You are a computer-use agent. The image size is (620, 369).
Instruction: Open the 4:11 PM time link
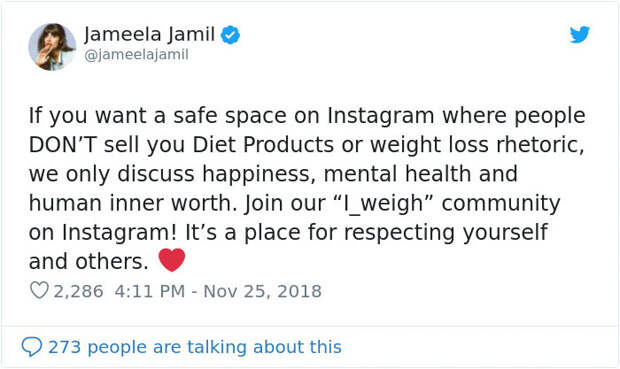pos(150,291)
